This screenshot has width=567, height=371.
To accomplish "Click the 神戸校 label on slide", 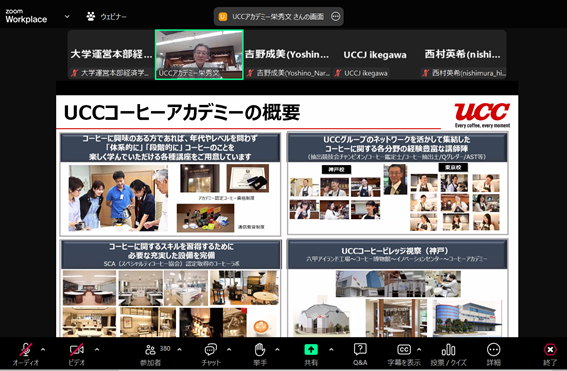I will pyautogui.click(x=336, y=169).
